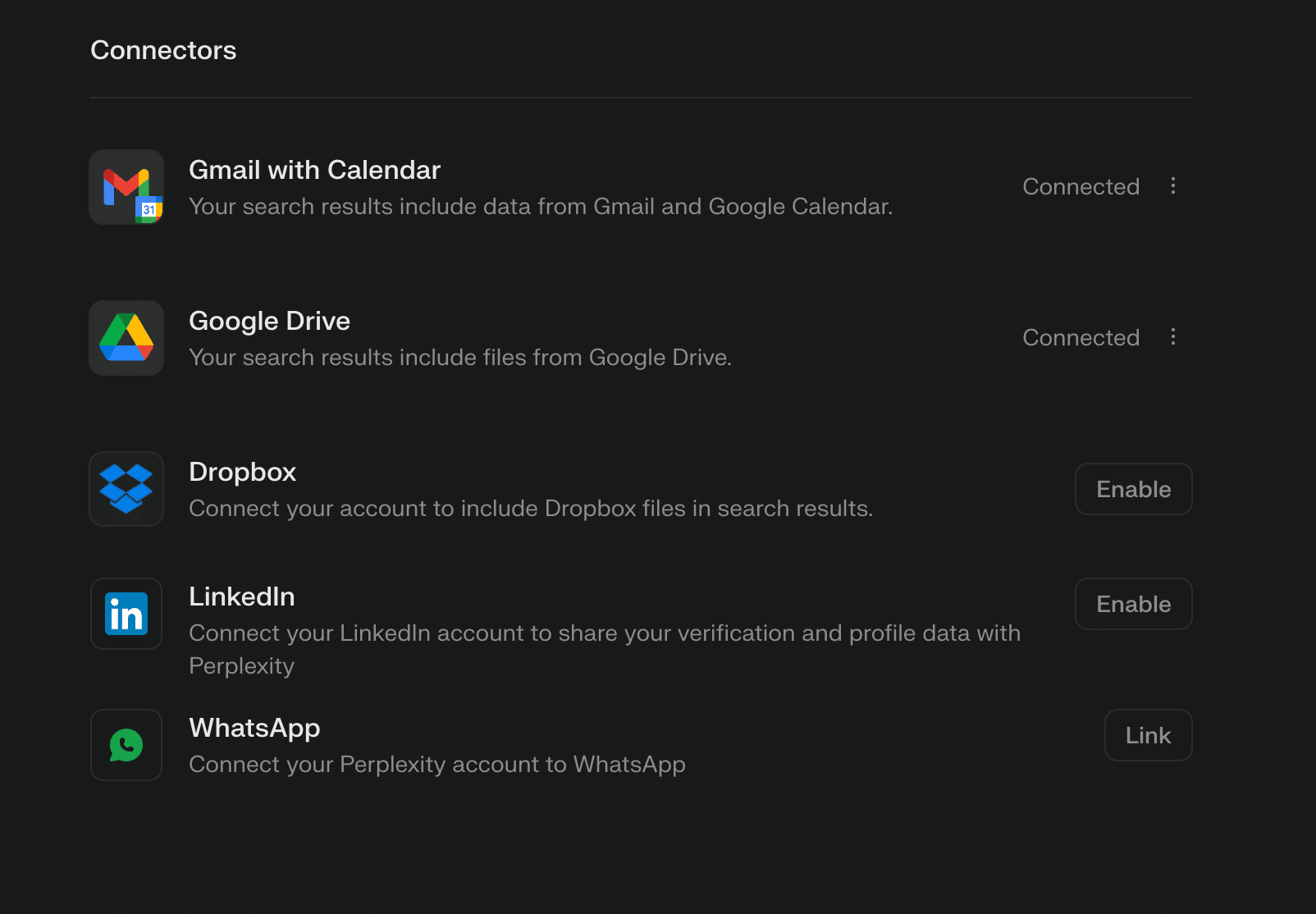
Task: Click the LinkedIn verification description text
Action: click(x=605, y=633)
